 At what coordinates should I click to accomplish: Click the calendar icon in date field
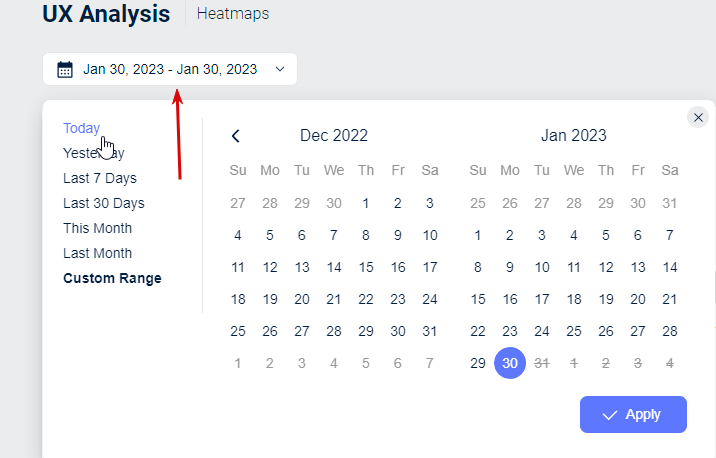[x=65, y=69]
